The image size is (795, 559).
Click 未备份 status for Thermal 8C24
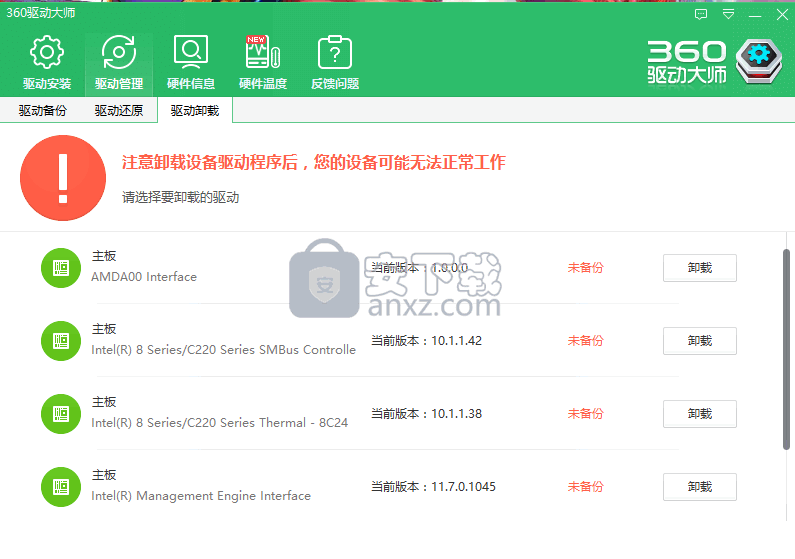tap(586, 414)
